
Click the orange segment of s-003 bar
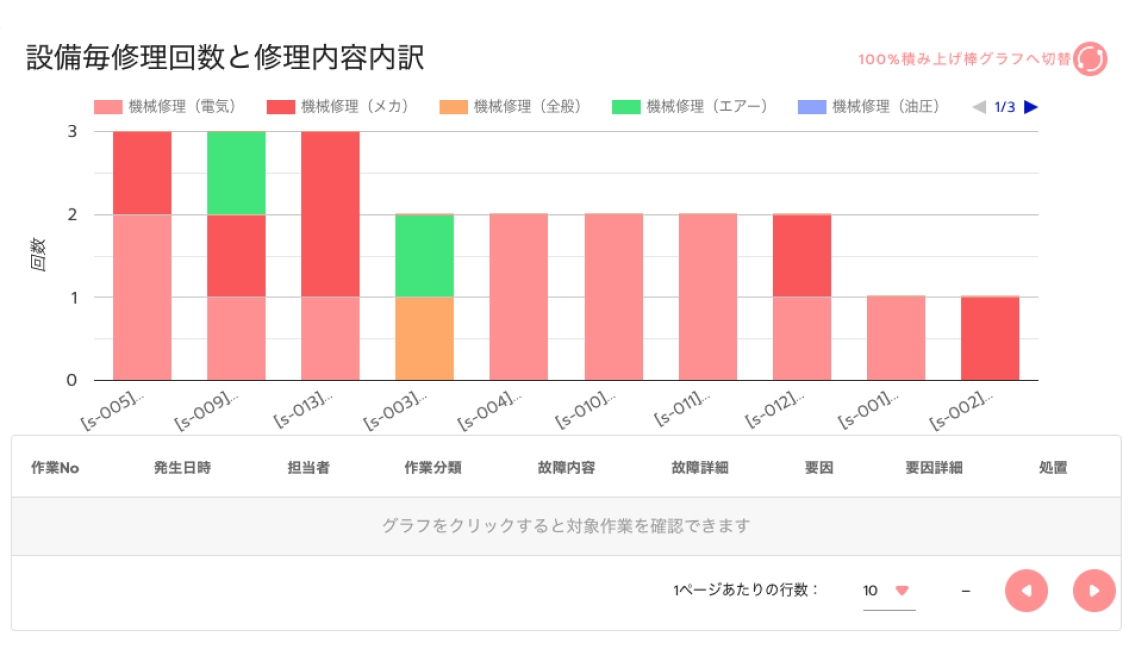coord(424,338)
